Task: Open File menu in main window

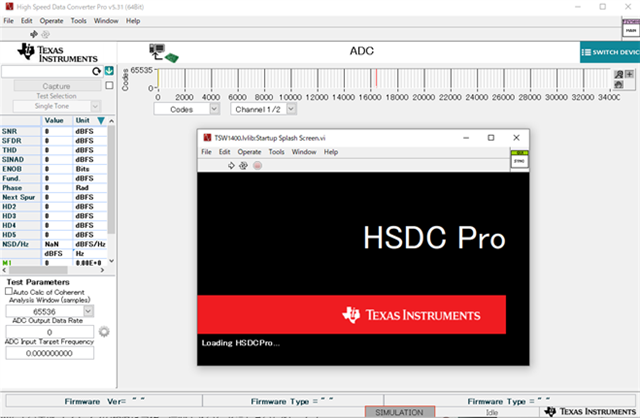Action: [x=8, y=21]
